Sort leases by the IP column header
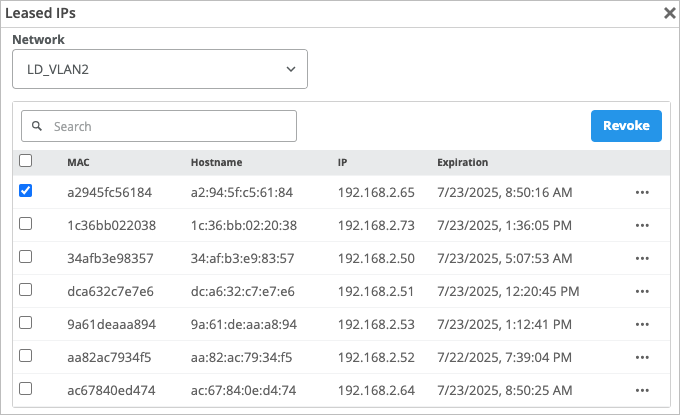 (342, 162)
